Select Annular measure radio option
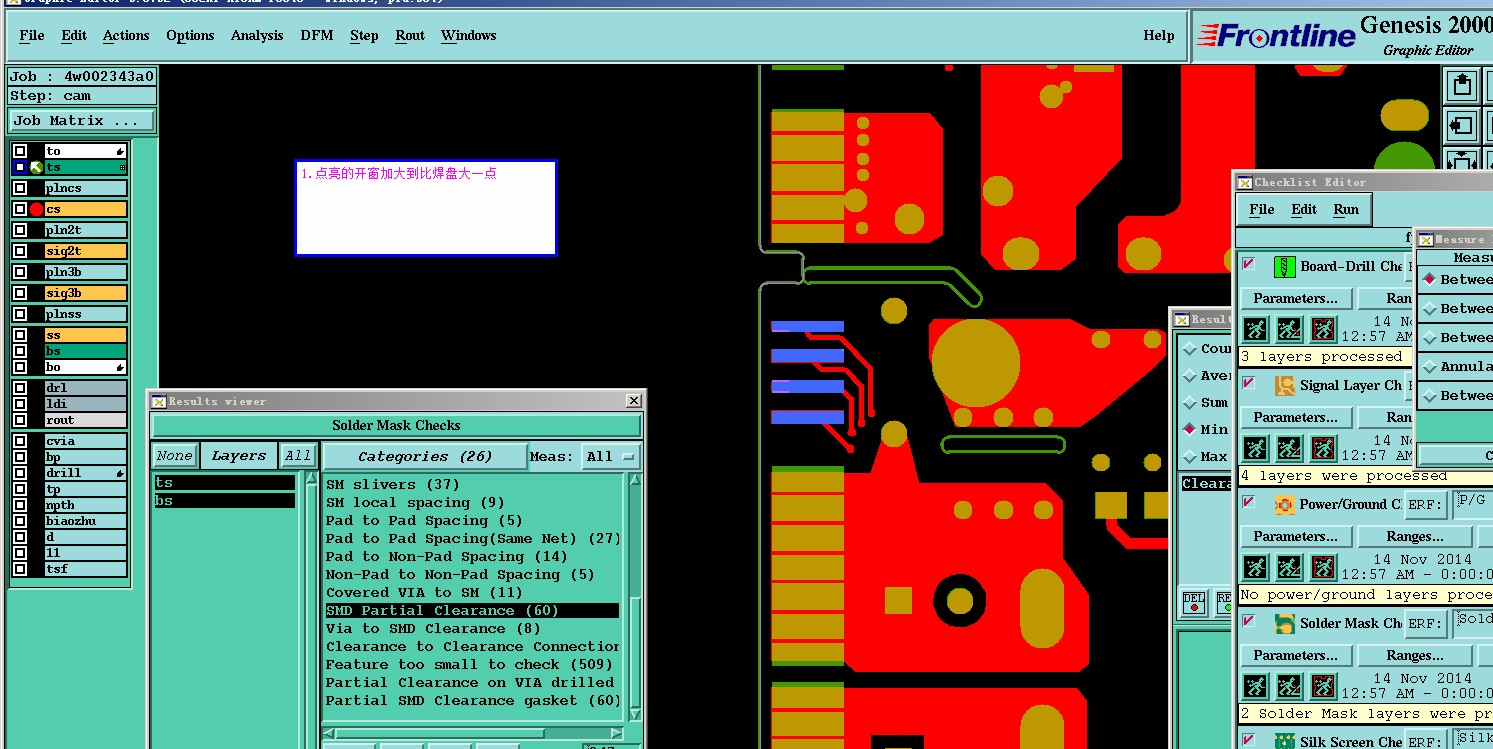This screenshot has width=1493, height=749. [x=1430, y=367]
